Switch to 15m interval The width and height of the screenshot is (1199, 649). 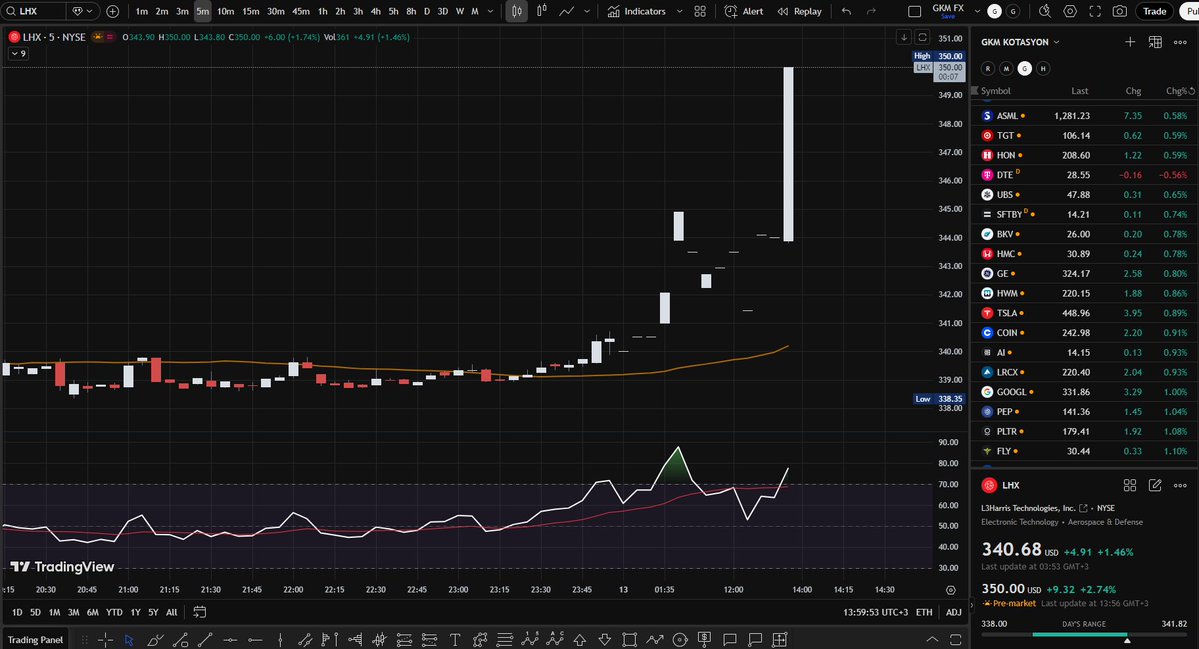point(250,11)
